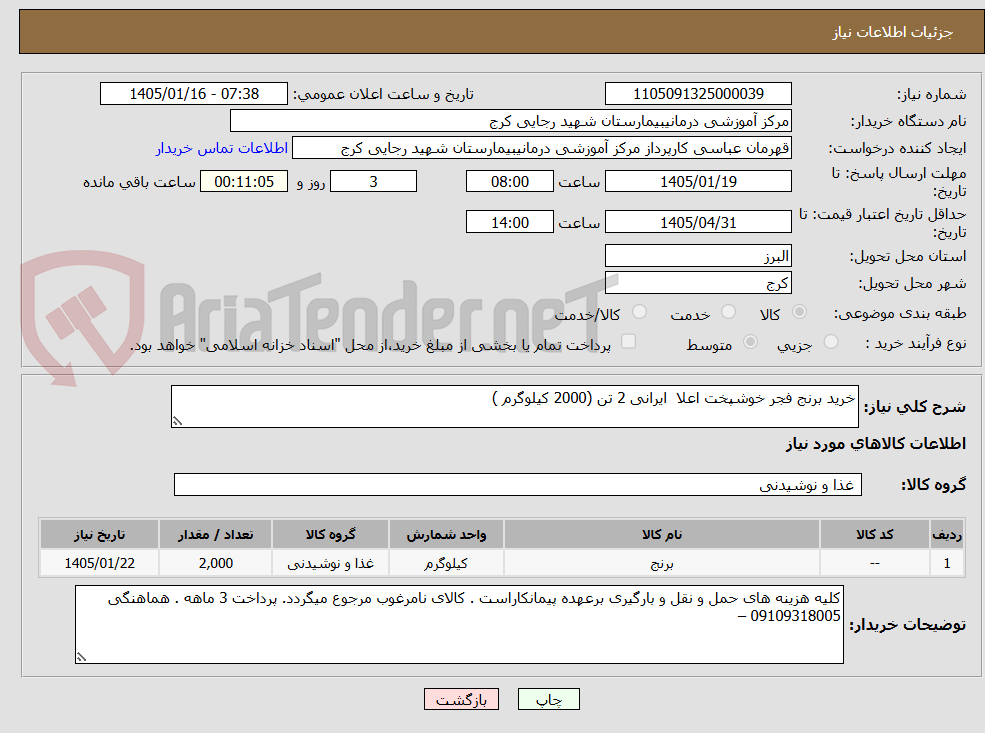Click the ساعت باقی مانده label
This screenshot has width=985, height=733.
pyautogui.click(x=139, y=182)
